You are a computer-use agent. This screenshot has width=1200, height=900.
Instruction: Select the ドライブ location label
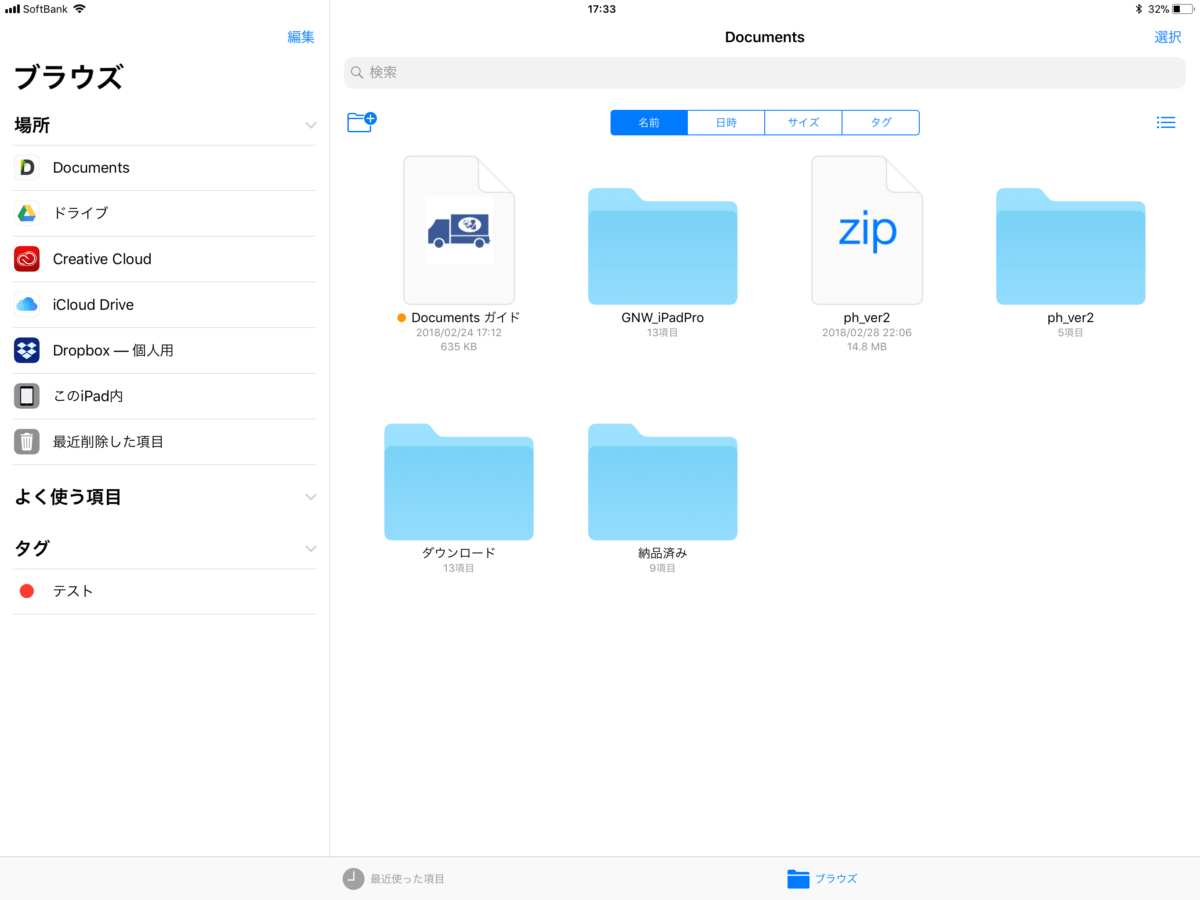(x=80, y=213)
